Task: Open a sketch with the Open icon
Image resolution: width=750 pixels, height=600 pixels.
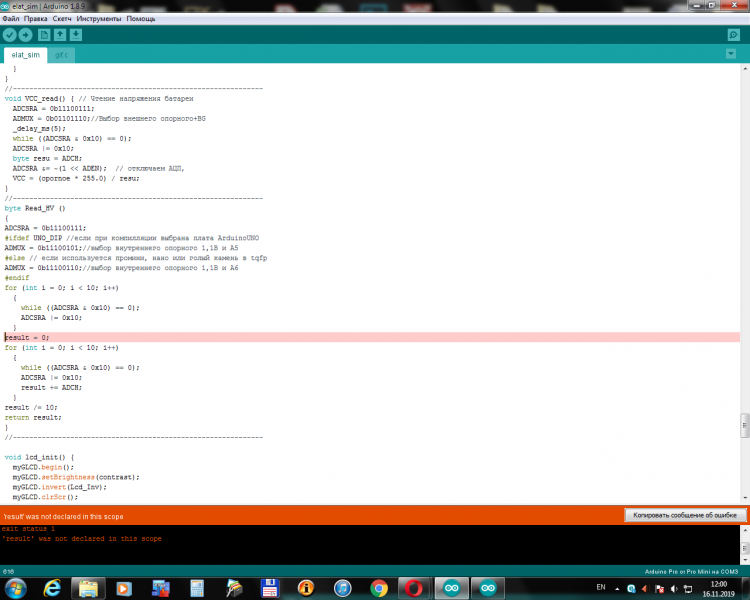Action: pos(60,35)
